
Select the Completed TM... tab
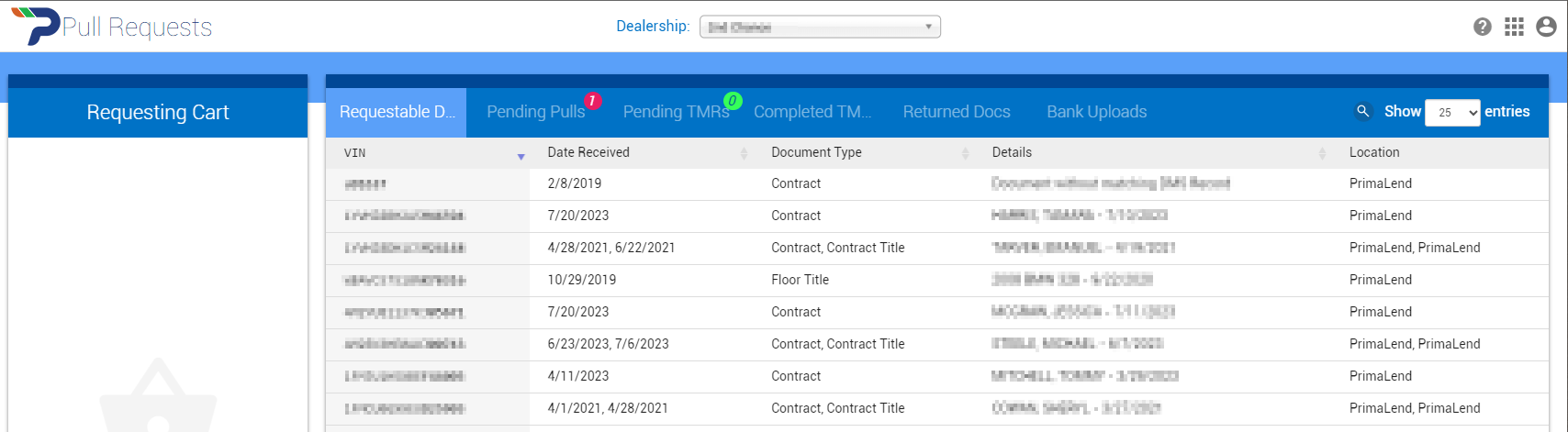pos(812,112)
